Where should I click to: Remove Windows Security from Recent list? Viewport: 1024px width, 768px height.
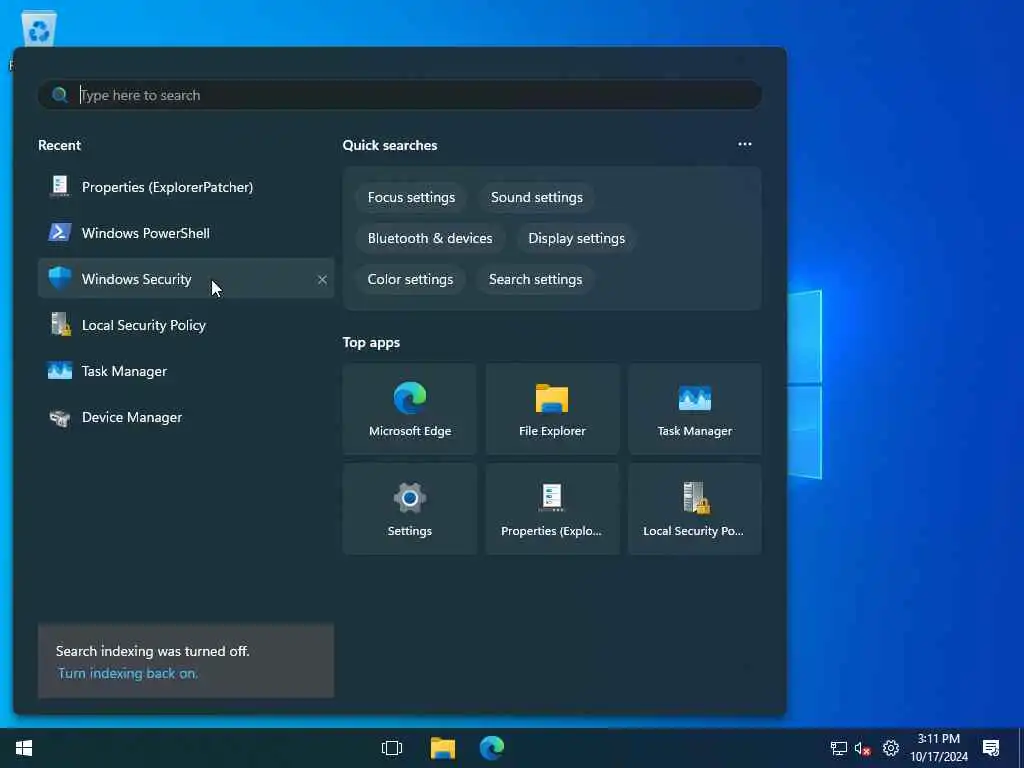pos(322,280)
